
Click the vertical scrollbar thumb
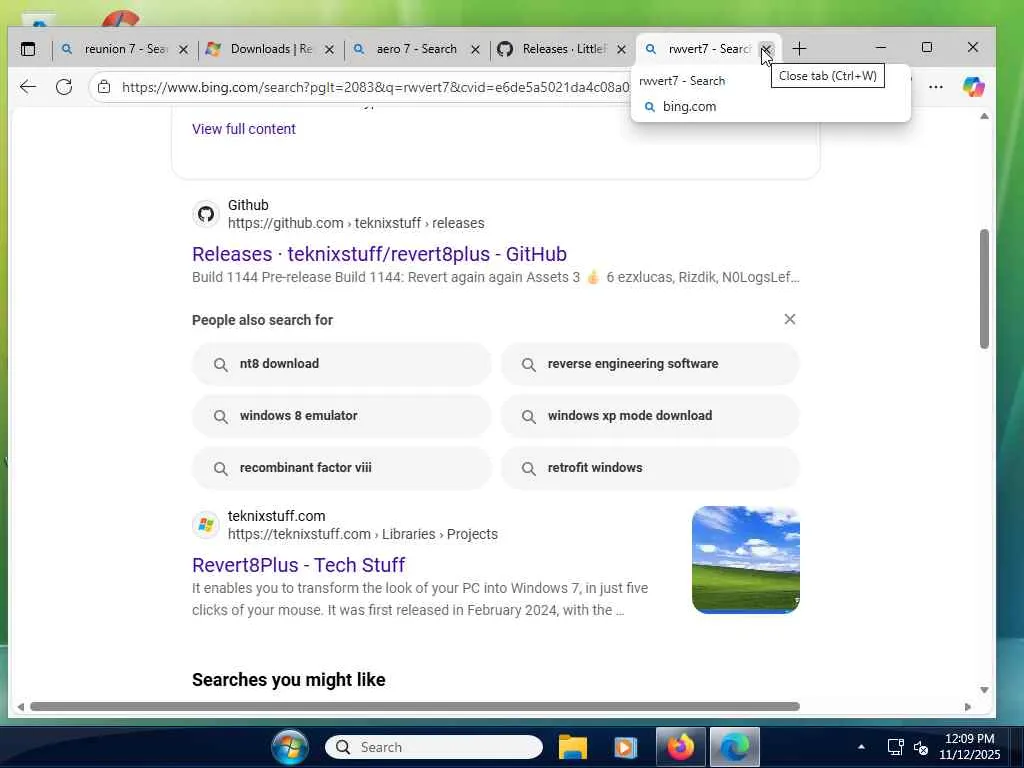[984, 289]
